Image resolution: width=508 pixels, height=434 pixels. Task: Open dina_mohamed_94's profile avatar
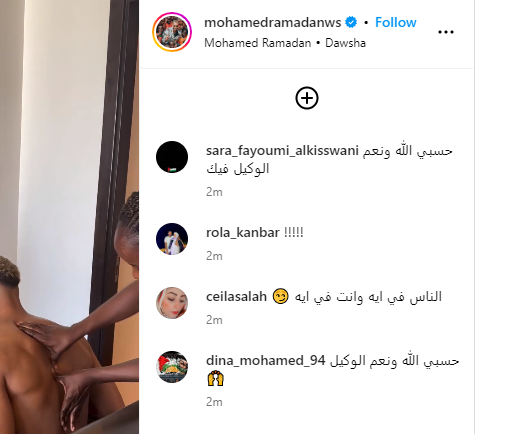(172, 367)
